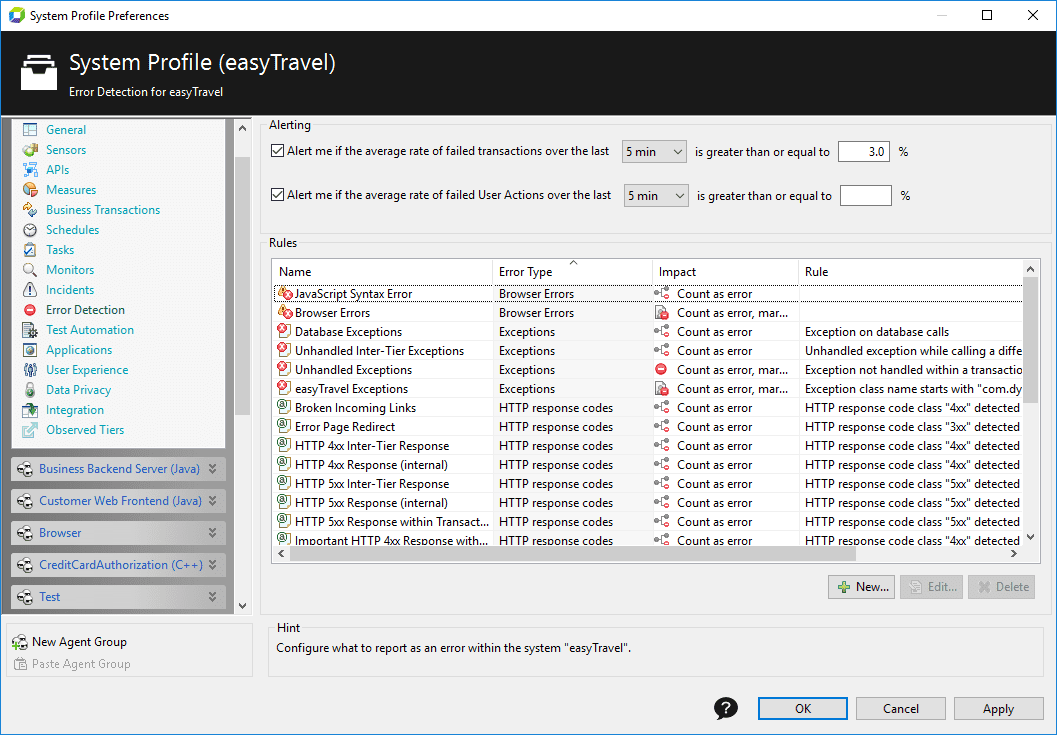Click the Cancel button
Screen dimensions: 1057x735
(x=901, y=709)
